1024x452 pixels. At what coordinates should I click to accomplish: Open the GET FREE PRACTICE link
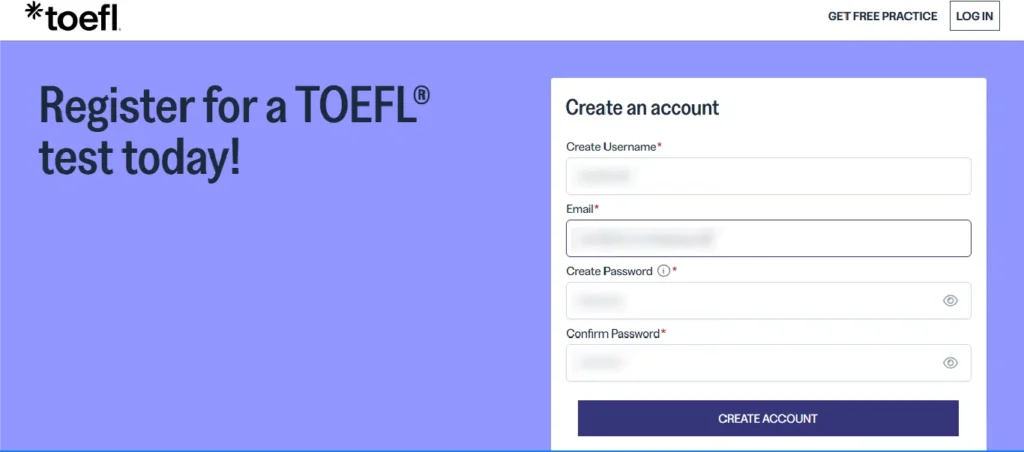882,16
